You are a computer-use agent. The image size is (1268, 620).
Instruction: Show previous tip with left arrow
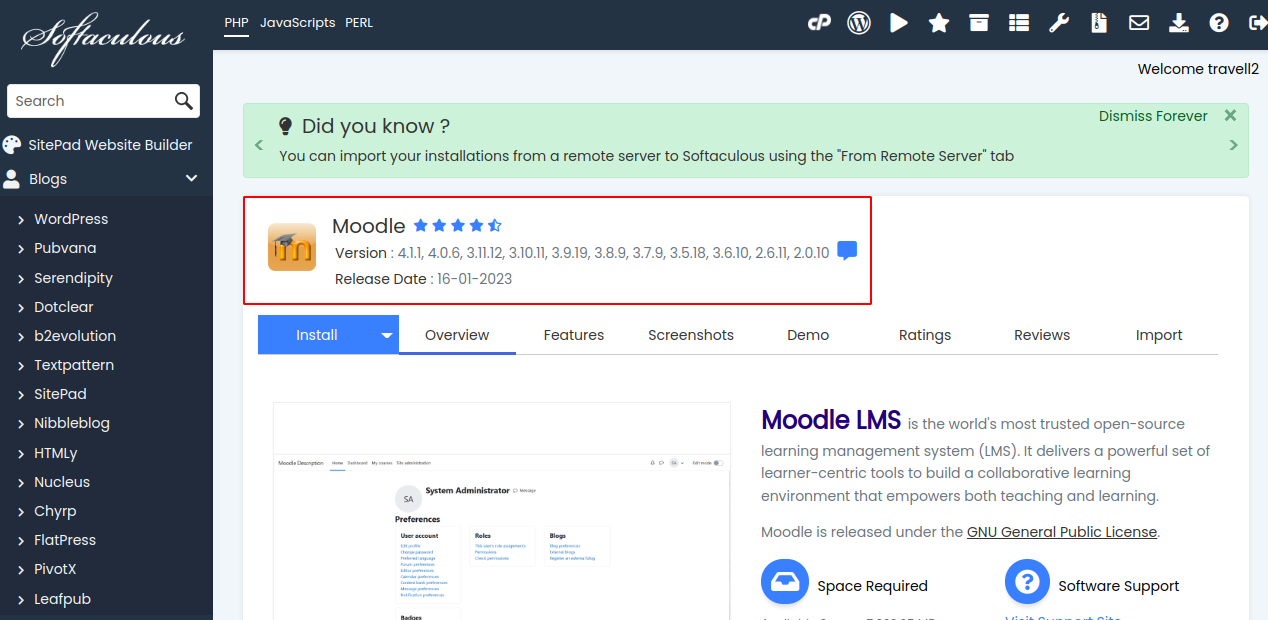point(259,145)
